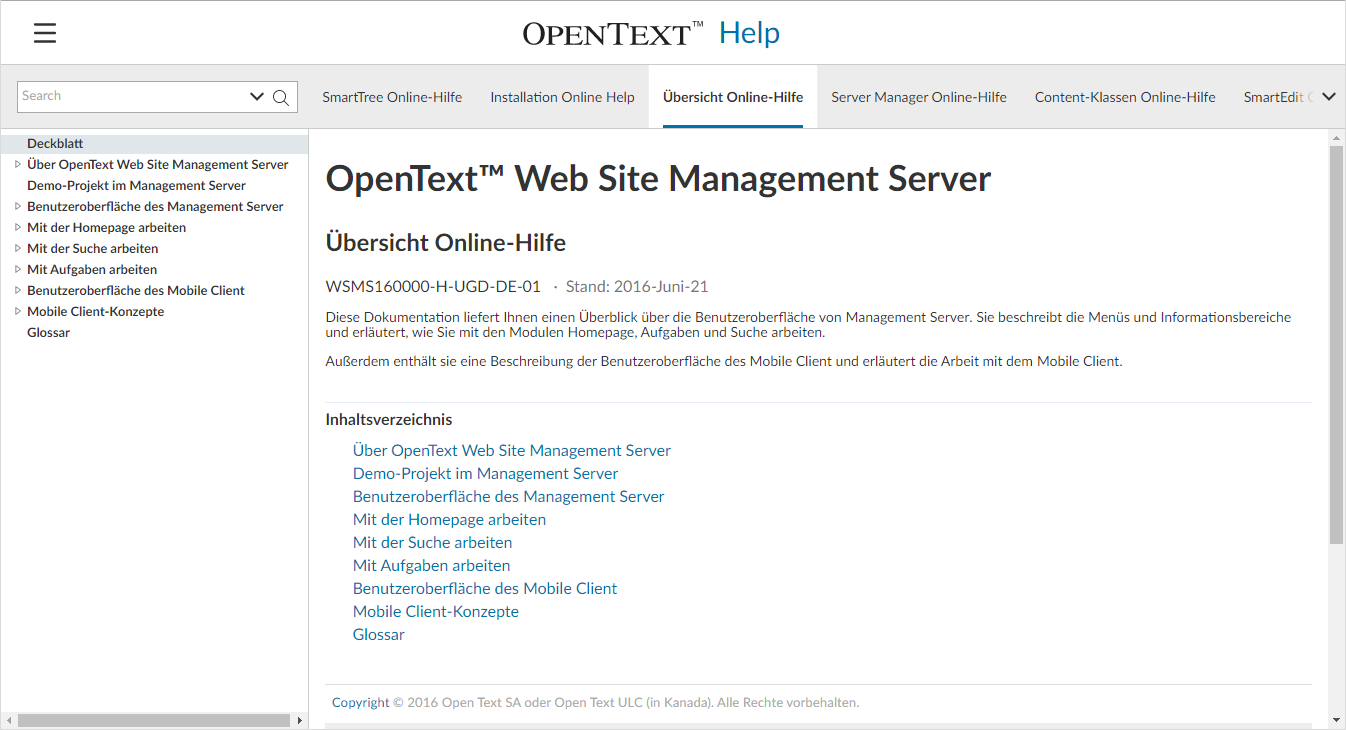Click the Copyright link in footer
Screen dimensions: 1346x730
(360, 703)
